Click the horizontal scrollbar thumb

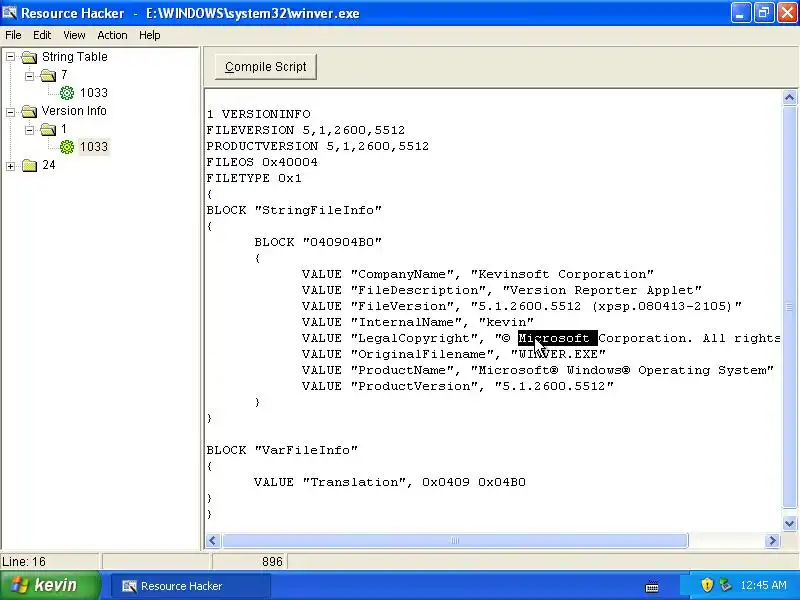[455, 540]
